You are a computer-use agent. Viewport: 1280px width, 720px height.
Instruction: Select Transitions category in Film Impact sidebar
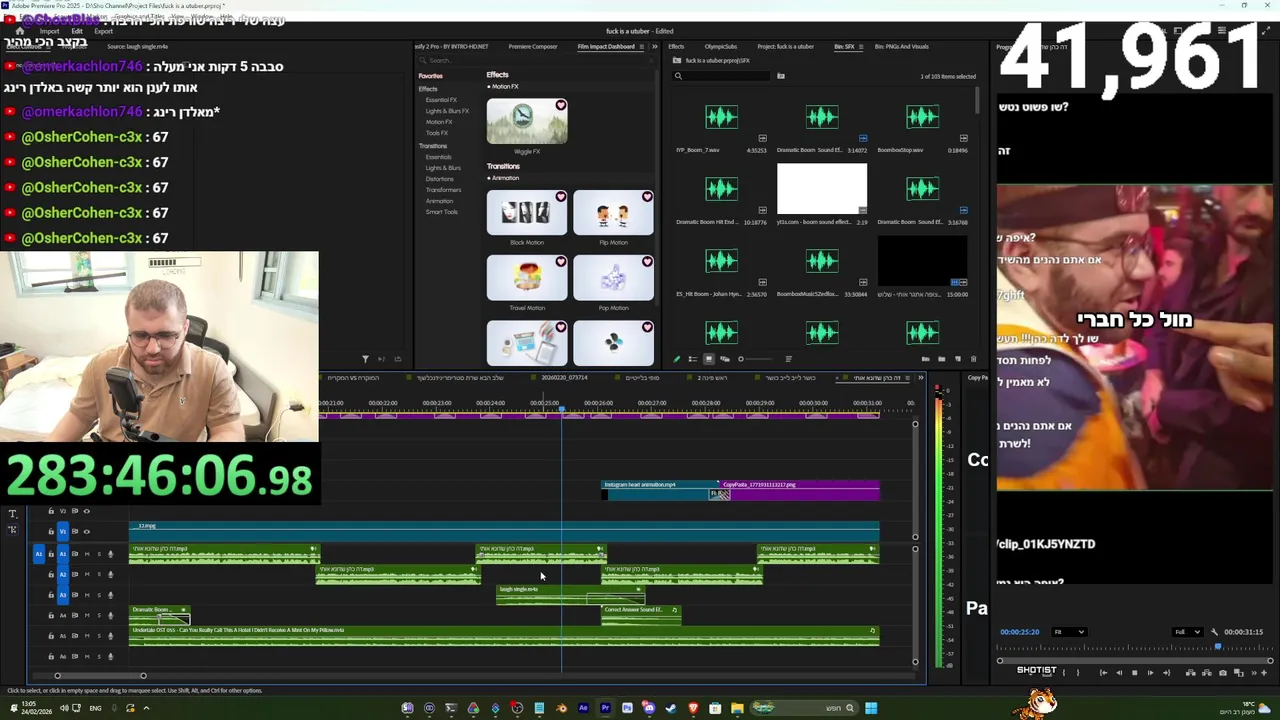point(433,146)
